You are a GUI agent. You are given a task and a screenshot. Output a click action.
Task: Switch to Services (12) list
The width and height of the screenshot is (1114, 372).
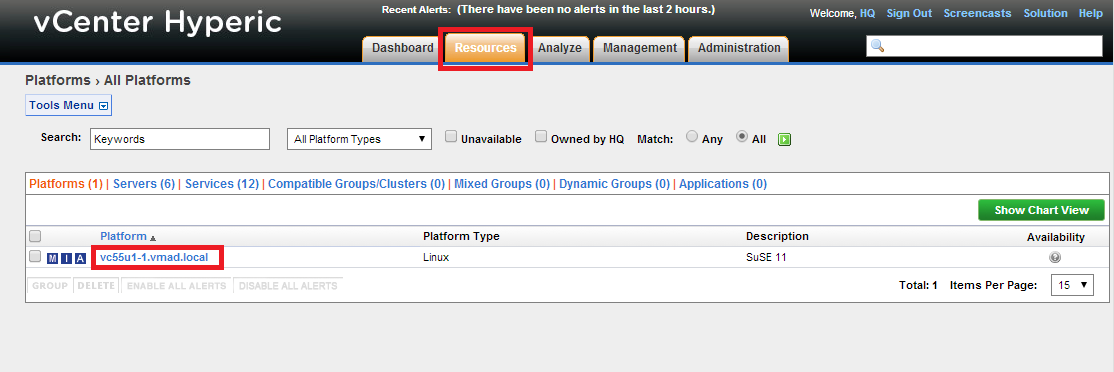tap(222, 184)
